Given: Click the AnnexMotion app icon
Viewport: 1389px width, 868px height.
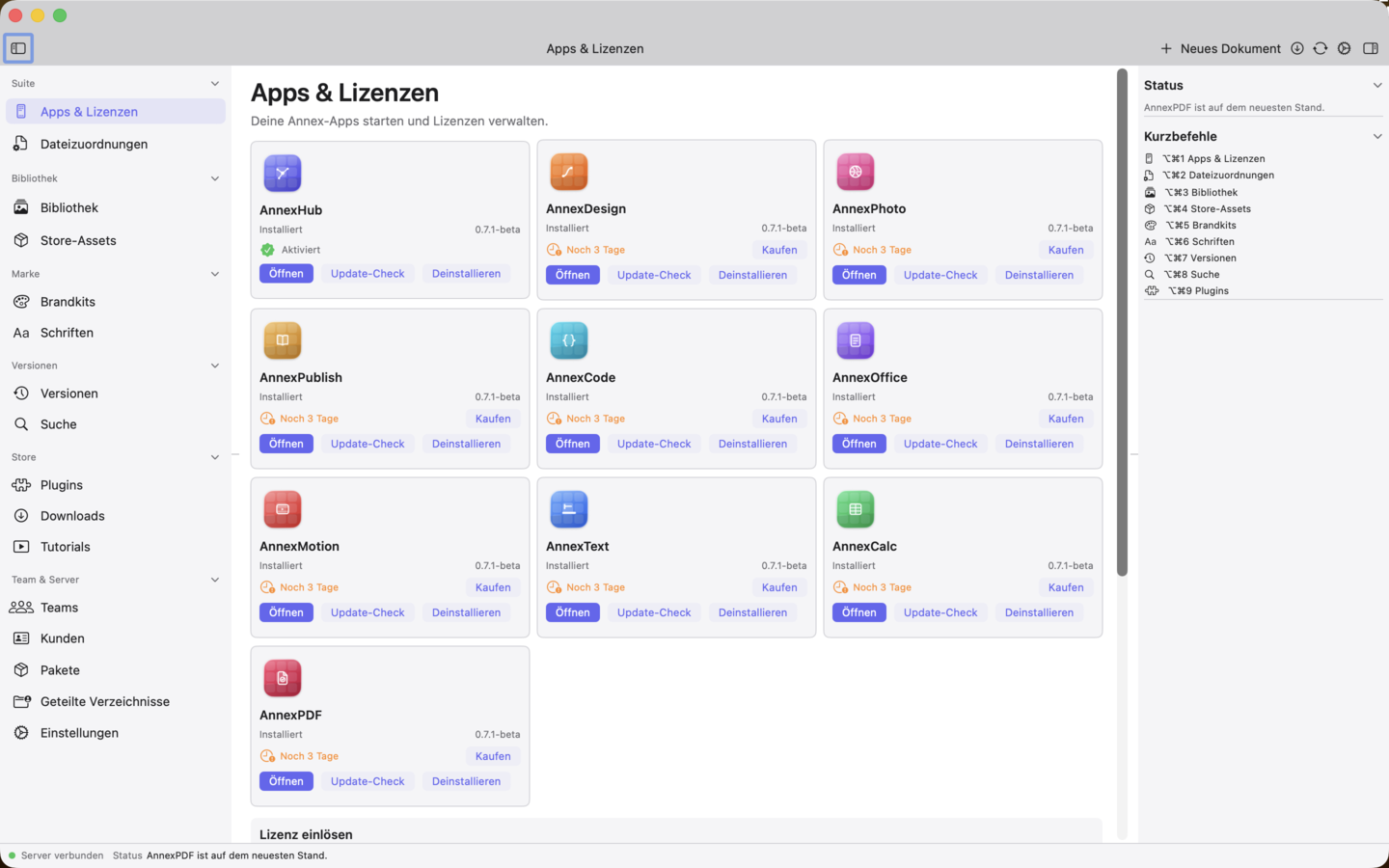Looking at the screenshot, I should point(283,509).
